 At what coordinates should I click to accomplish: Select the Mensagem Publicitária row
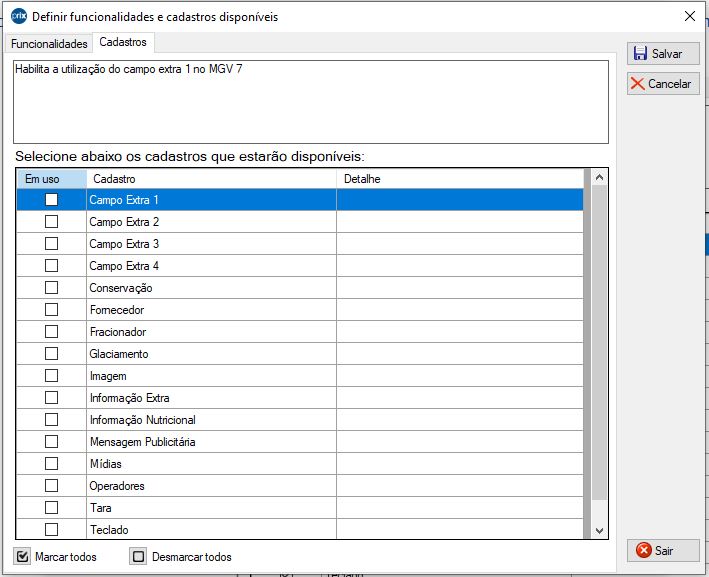click(210, 442)
